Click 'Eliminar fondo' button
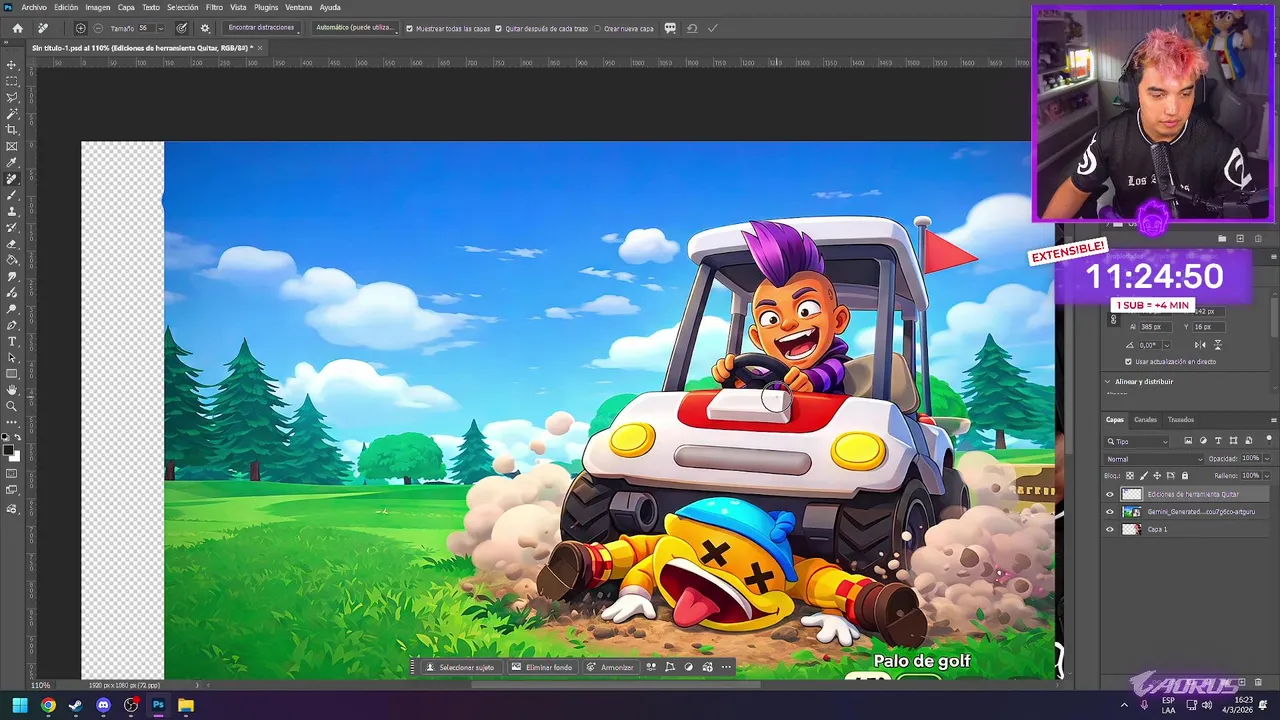 coord(542,667)
